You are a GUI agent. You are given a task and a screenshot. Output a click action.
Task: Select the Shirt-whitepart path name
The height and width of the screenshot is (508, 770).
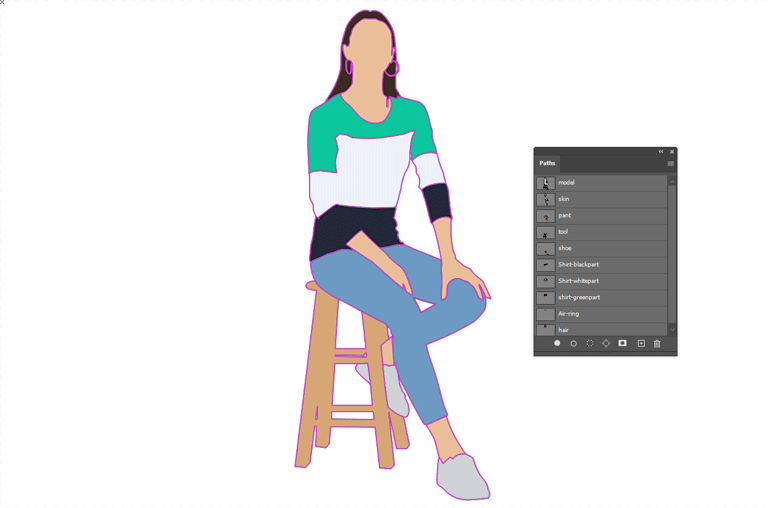(x=578, y=281)
